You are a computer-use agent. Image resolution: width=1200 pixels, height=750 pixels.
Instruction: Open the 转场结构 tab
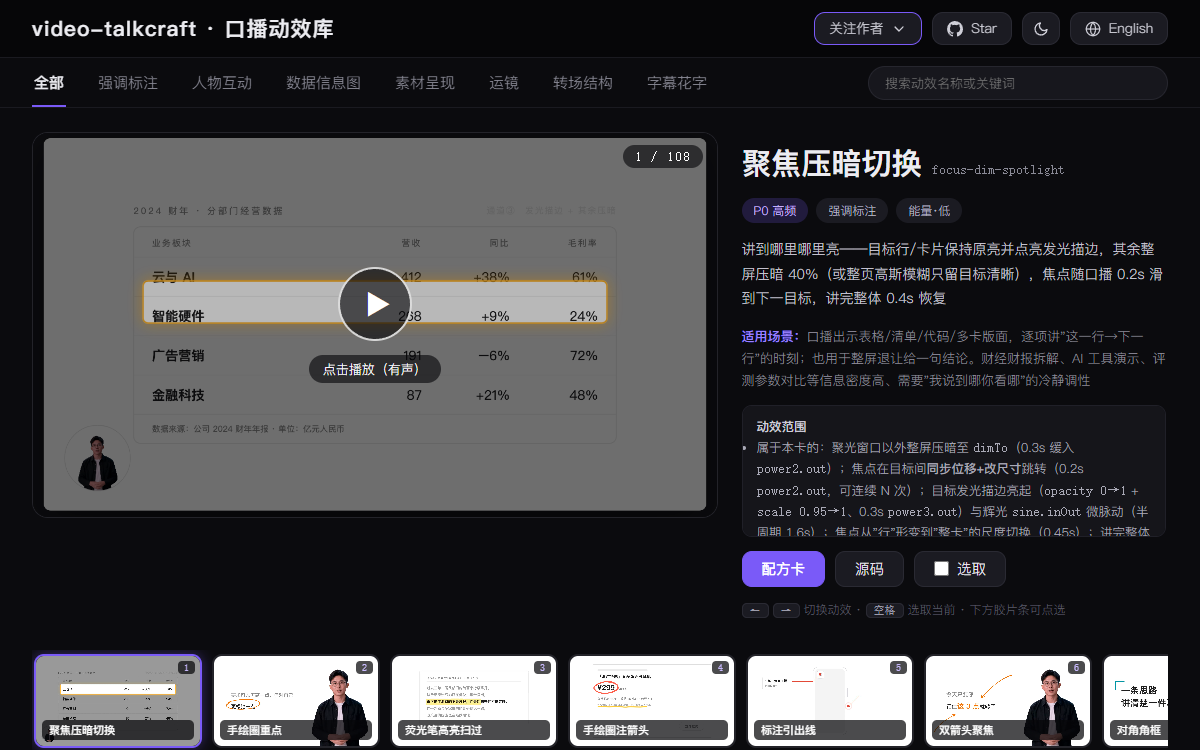click(583, 83)
